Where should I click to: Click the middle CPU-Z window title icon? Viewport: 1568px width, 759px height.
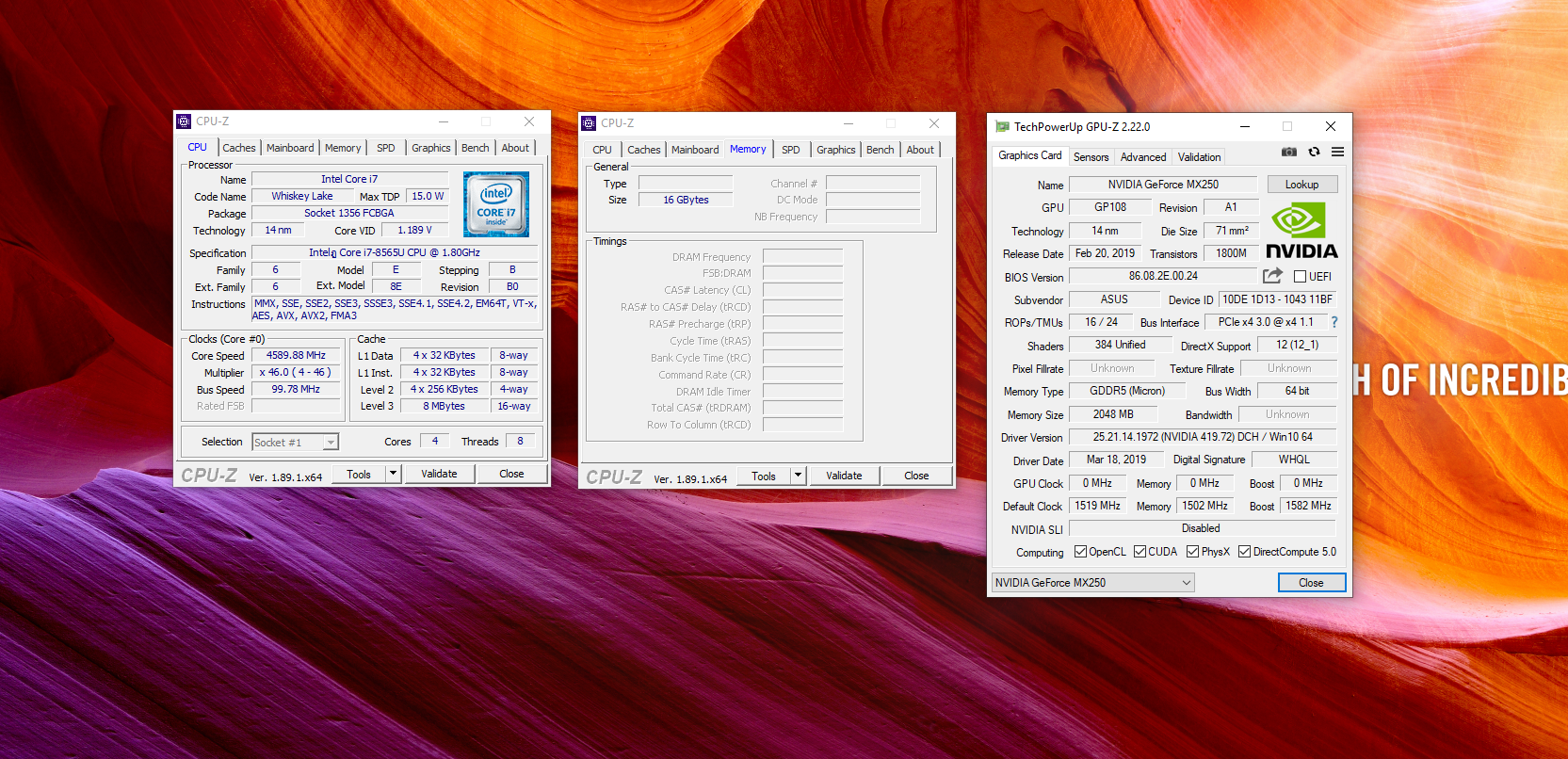coord(589,123)
